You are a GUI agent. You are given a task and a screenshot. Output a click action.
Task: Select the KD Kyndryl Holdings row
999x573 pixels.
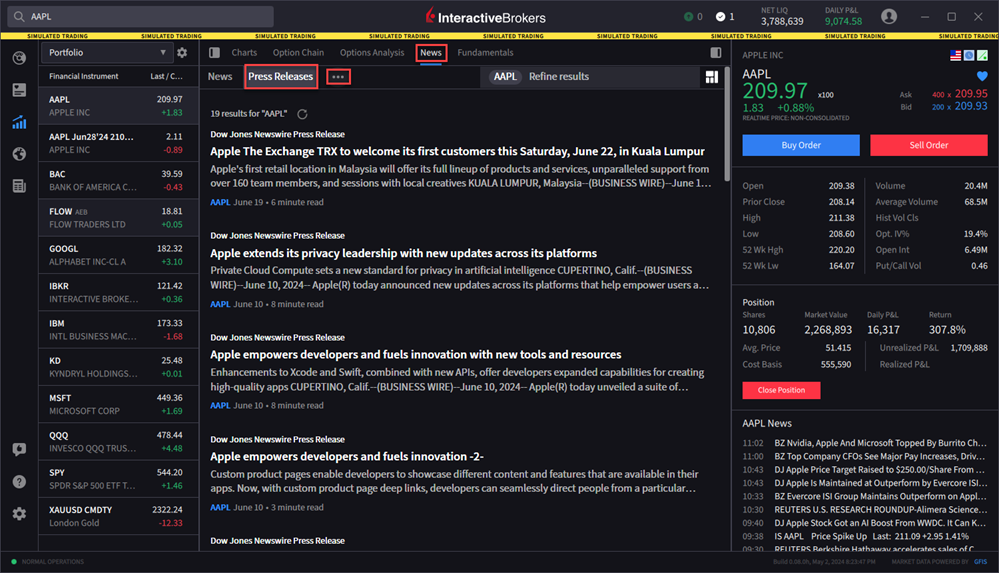[119, 367]
